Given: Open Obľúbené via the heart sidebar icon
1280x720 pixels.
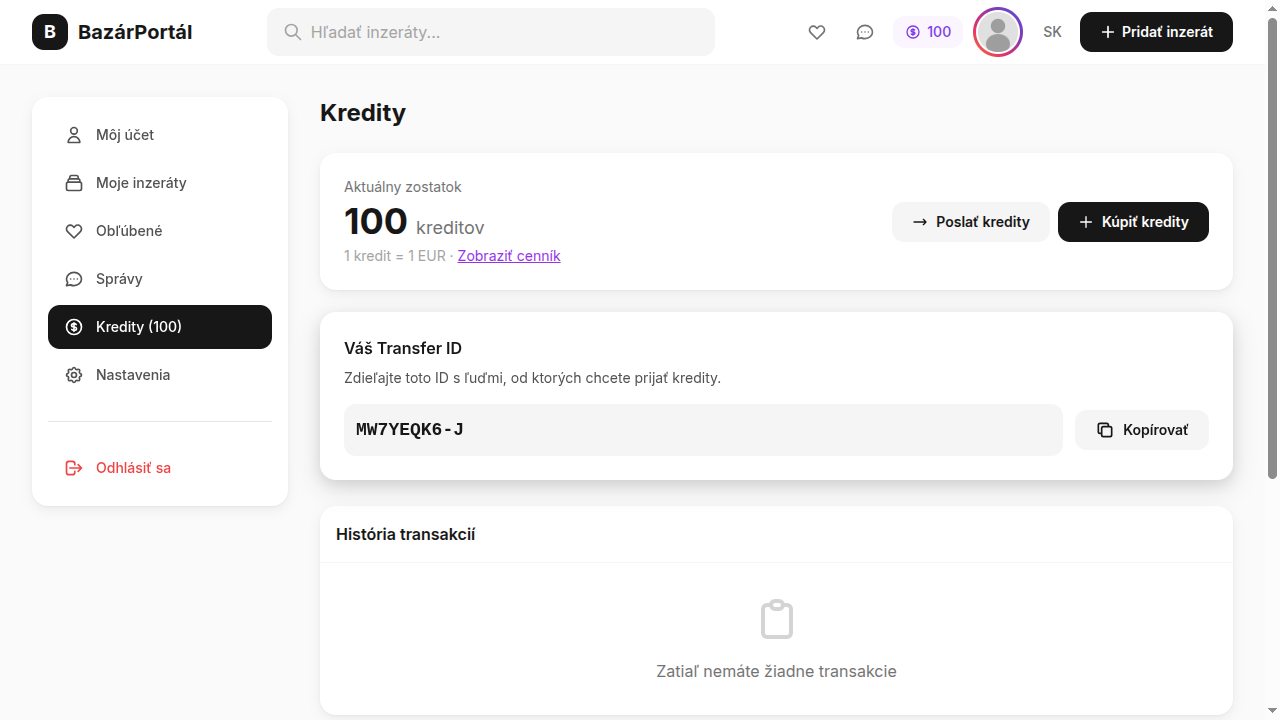Looking at the screenshot, I should 73,230.
